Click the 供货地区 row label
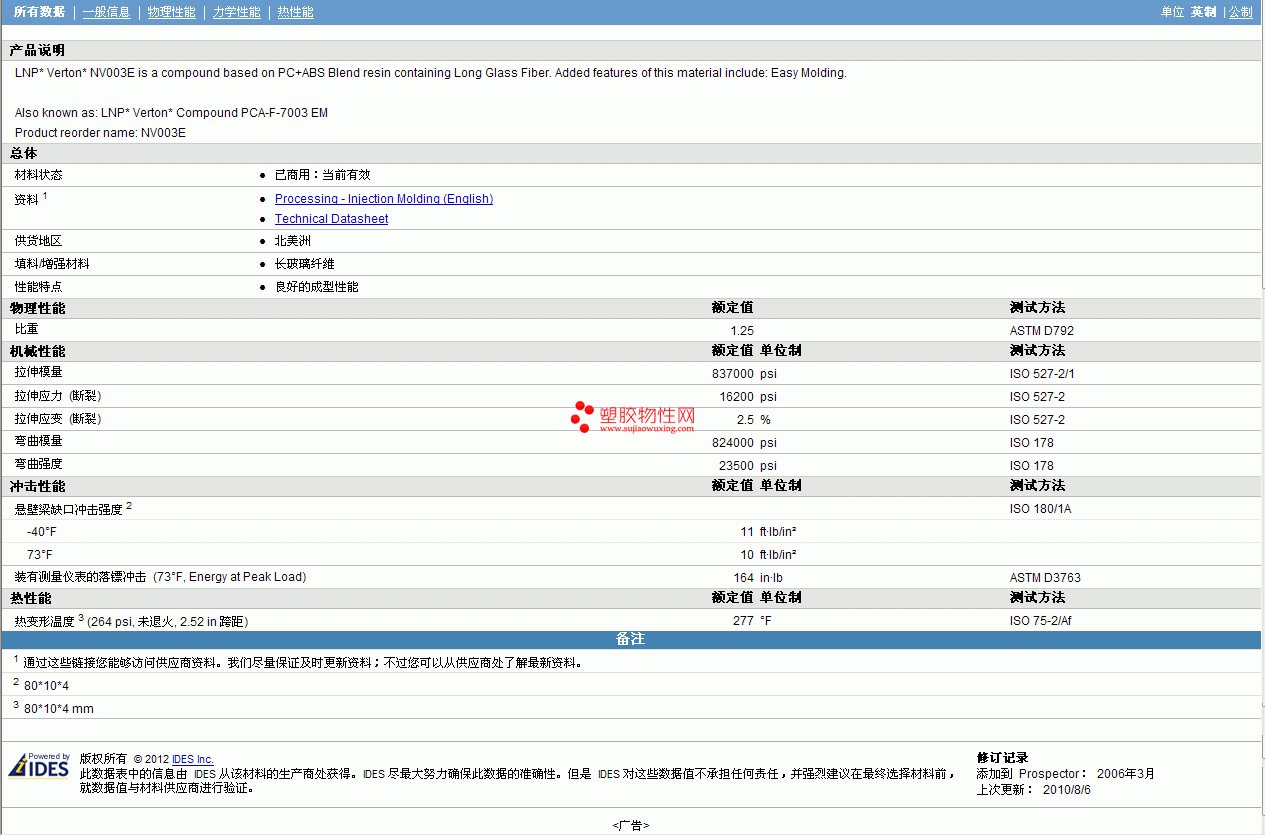 tap(39, 241)
